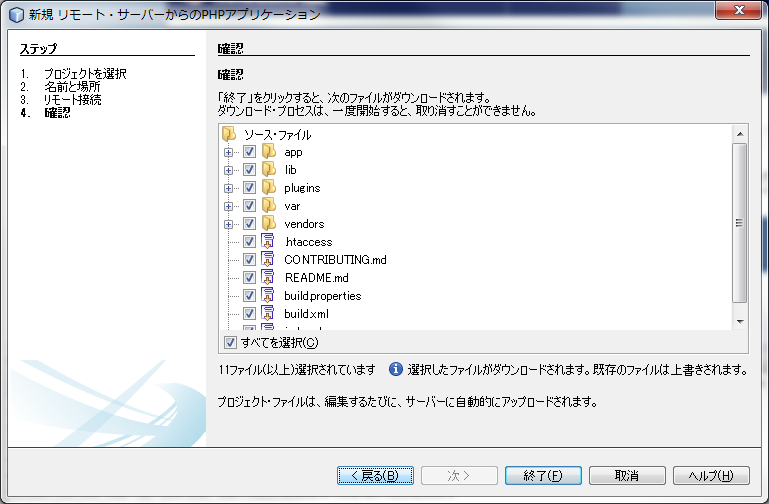Screen dimensions: 769x504
Task: Click step 2 名前と場所 text
Action: 72,87
